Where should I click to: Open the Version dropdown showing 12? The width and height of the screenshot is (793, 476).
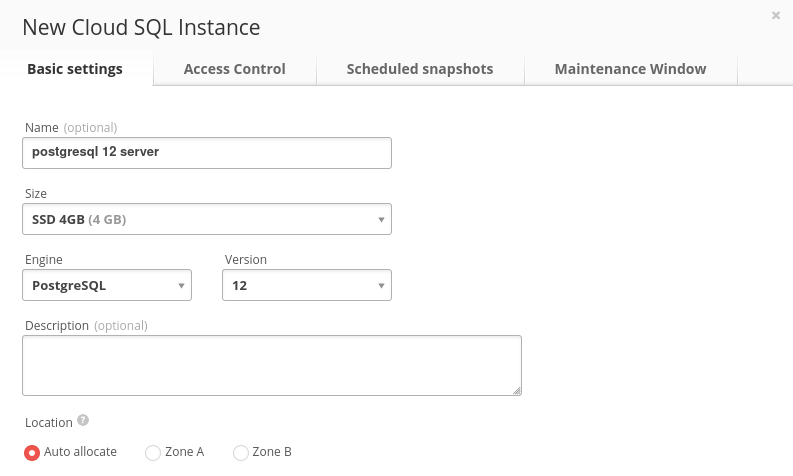coord(306,285)
